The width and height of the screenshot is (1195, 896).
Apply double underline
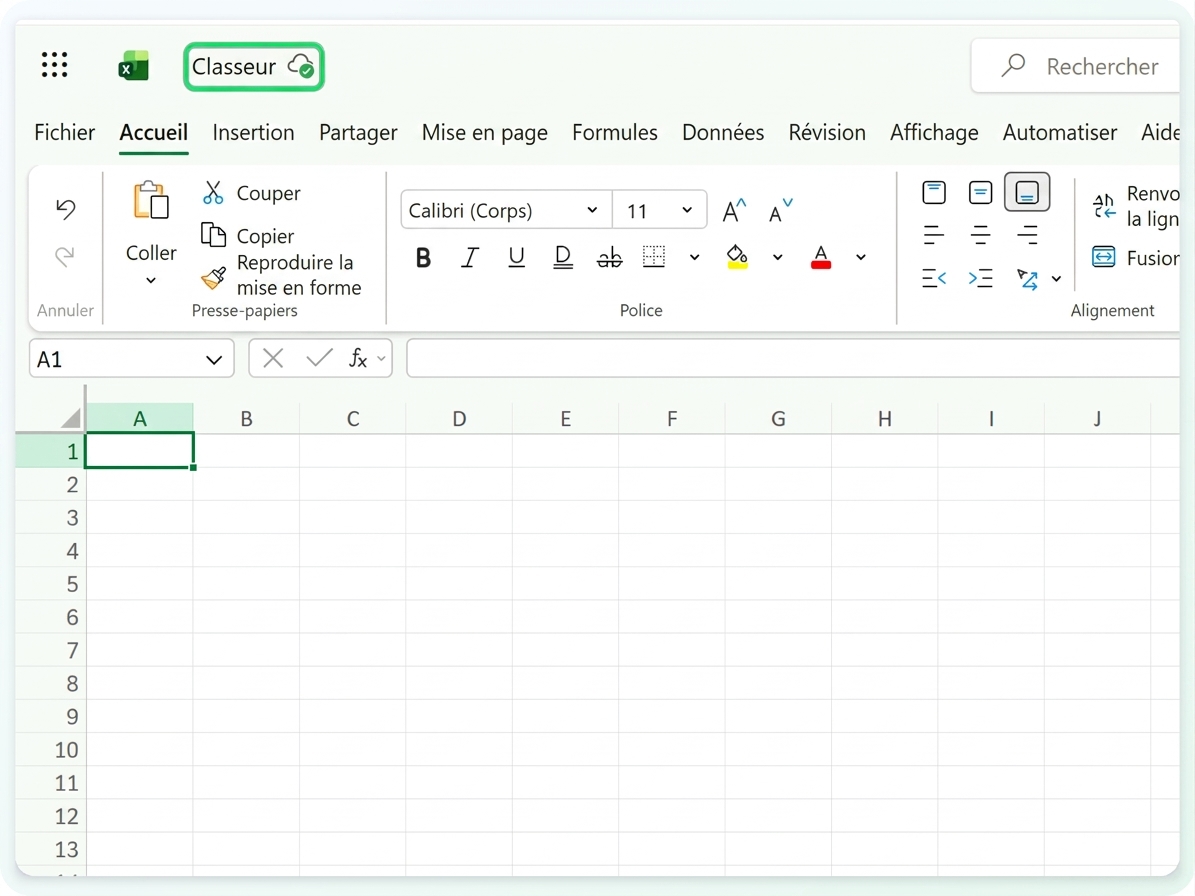pos(562,258)
